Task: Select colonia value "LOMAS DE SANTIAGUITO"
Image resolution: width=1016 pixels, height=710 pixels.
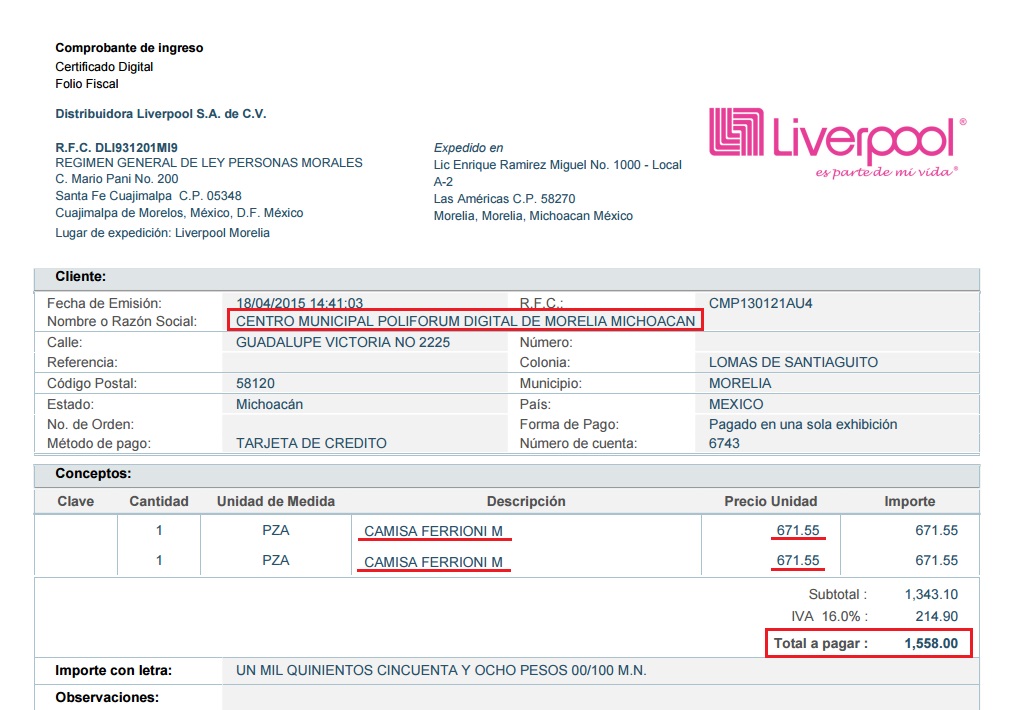Action: tap(793, 363)
